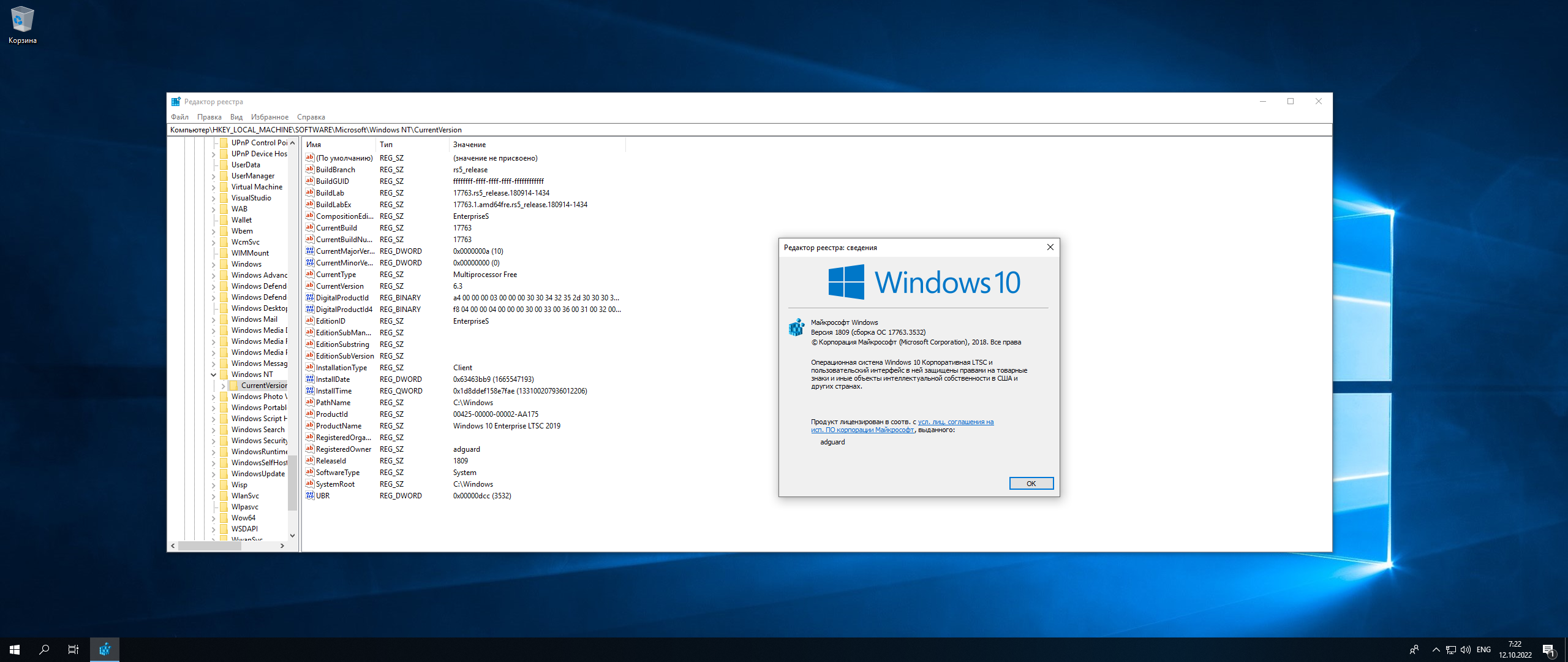The width and height of the screenshot is (1568, 662).
Task: Select the RegisteredOwner value row
Action: click(x=464, y=449)
